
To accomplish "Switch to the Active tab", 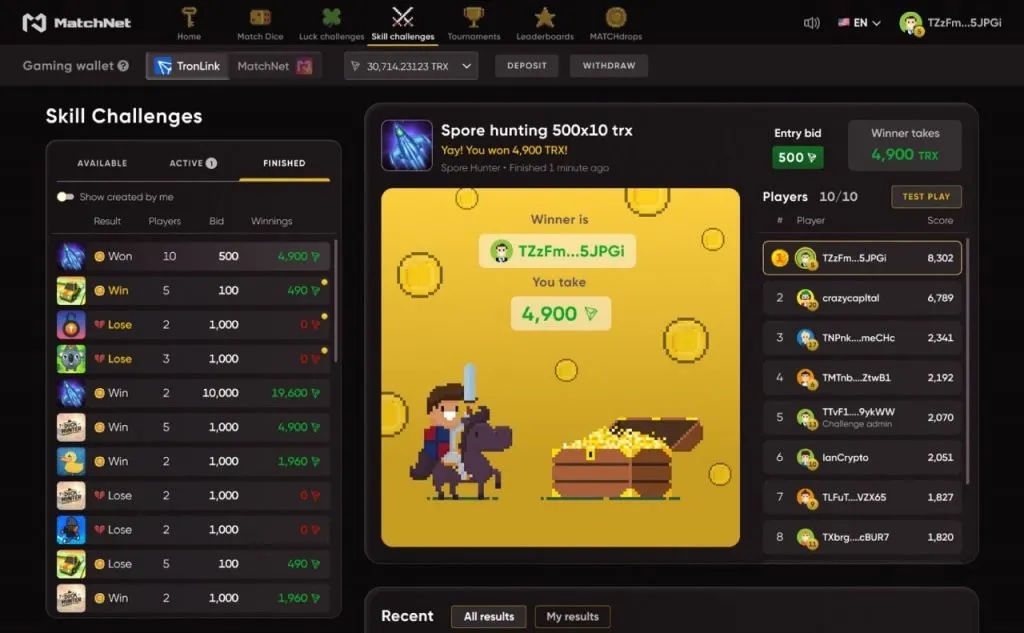I will [193, 163].
